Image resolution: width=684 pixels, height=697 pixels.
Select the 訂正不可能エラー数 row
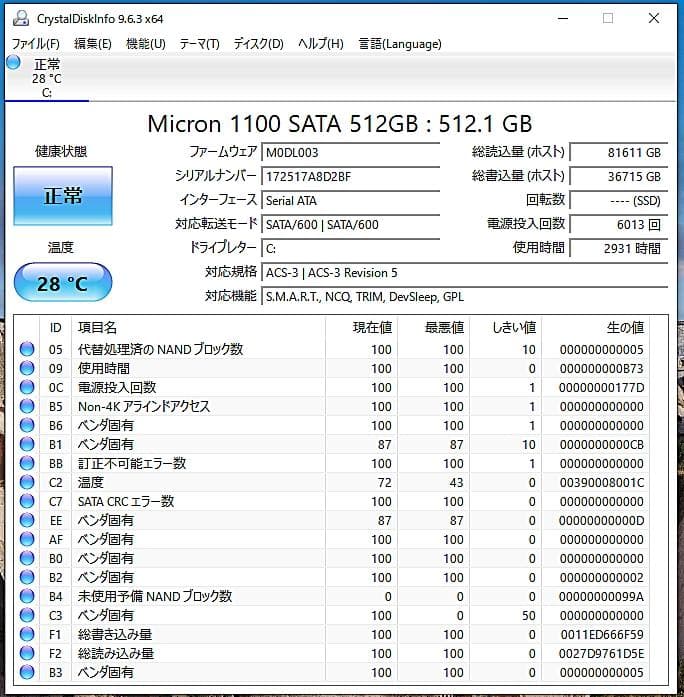[332, 464]
